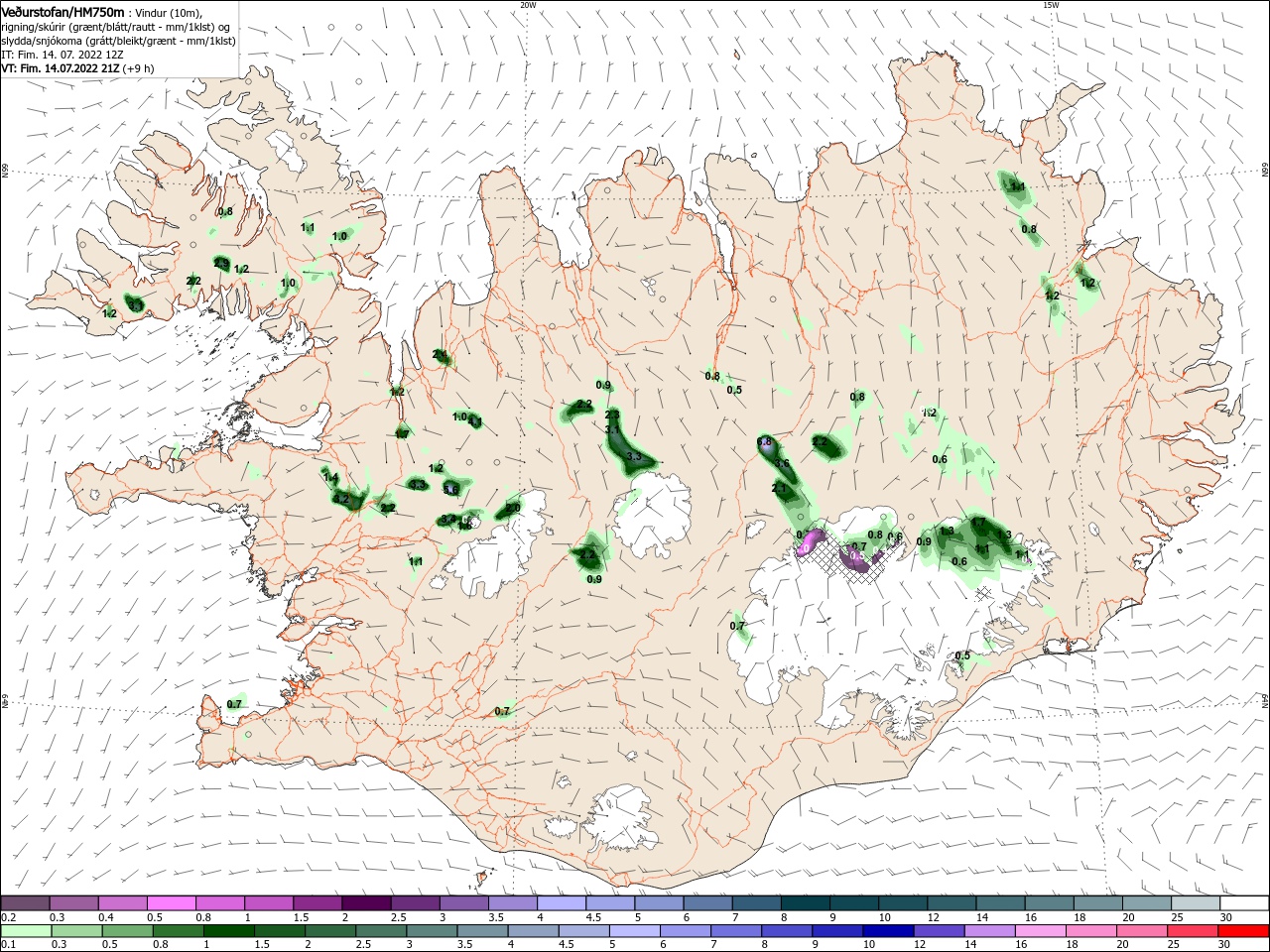Click the 2.9 rainfall value in Westfjords

click(221, 263)
